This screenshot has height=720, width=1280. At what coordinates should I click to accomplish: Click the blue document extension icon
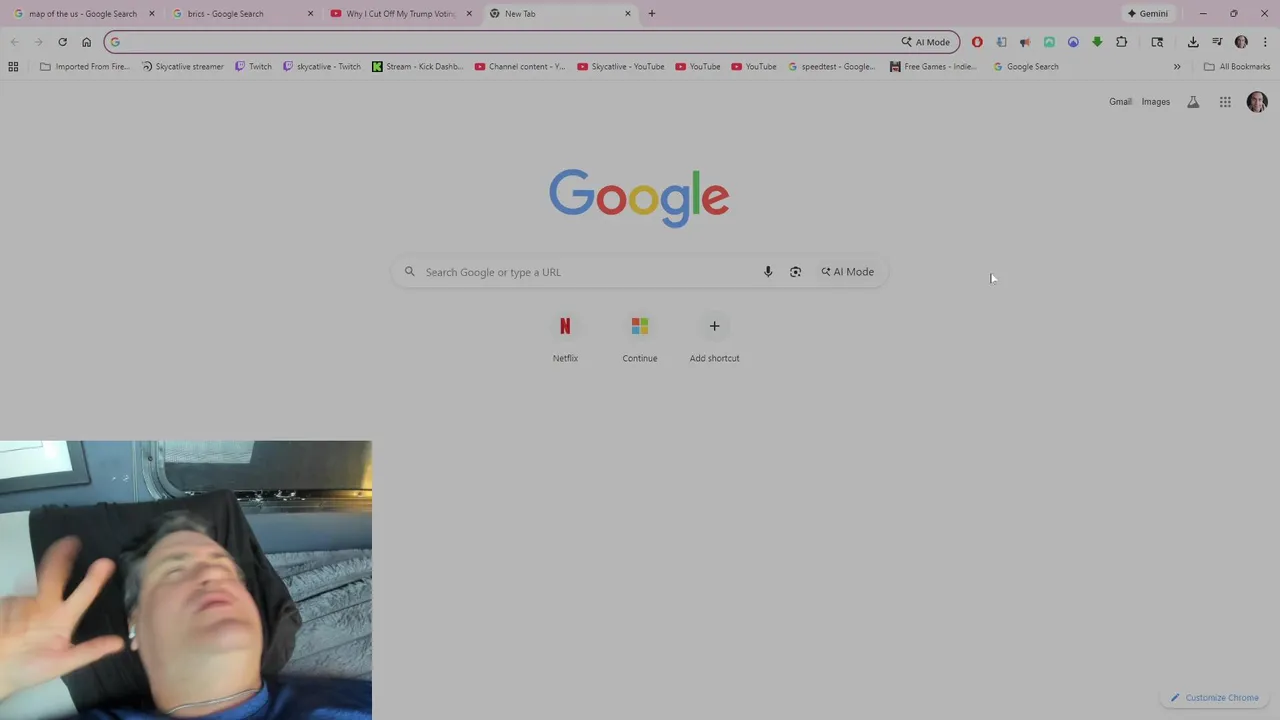(x=1001, y=42)
